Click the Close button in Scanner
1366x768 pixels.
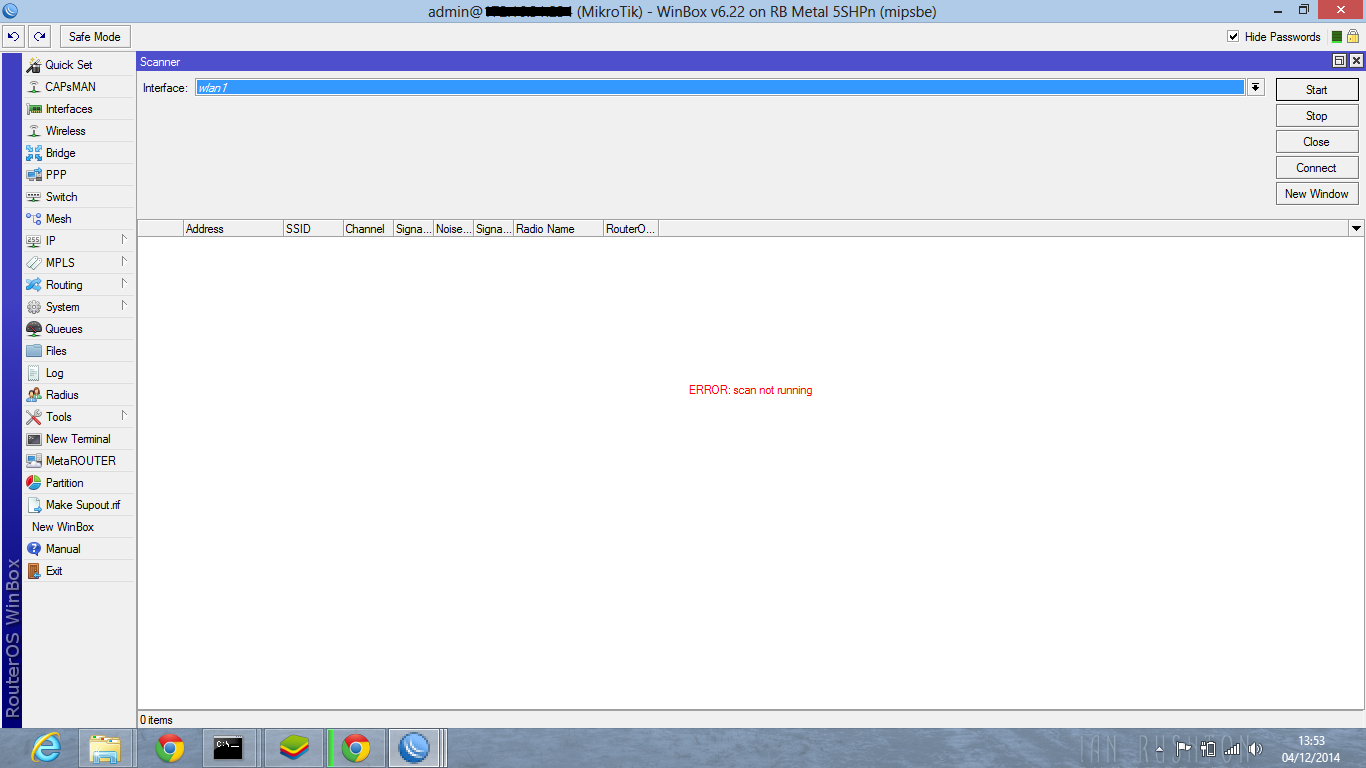1317,142
